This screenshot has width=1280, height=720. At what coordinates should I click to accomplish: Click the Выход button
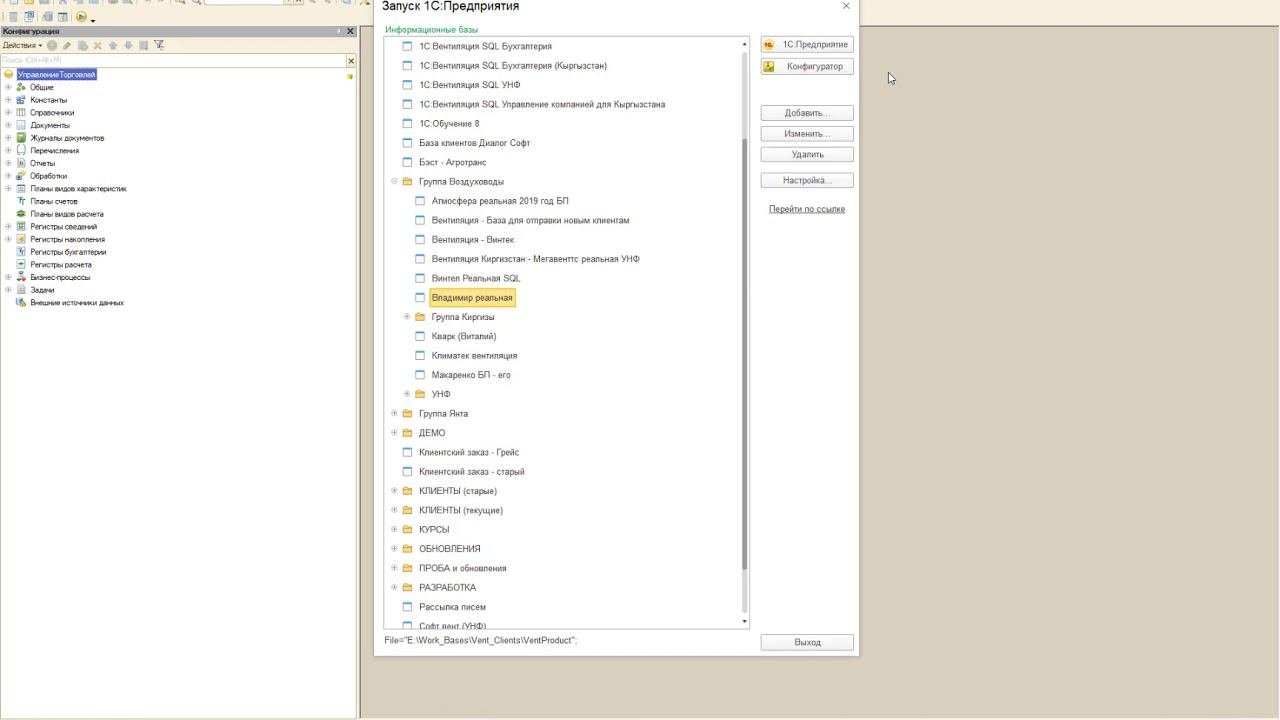807,642
